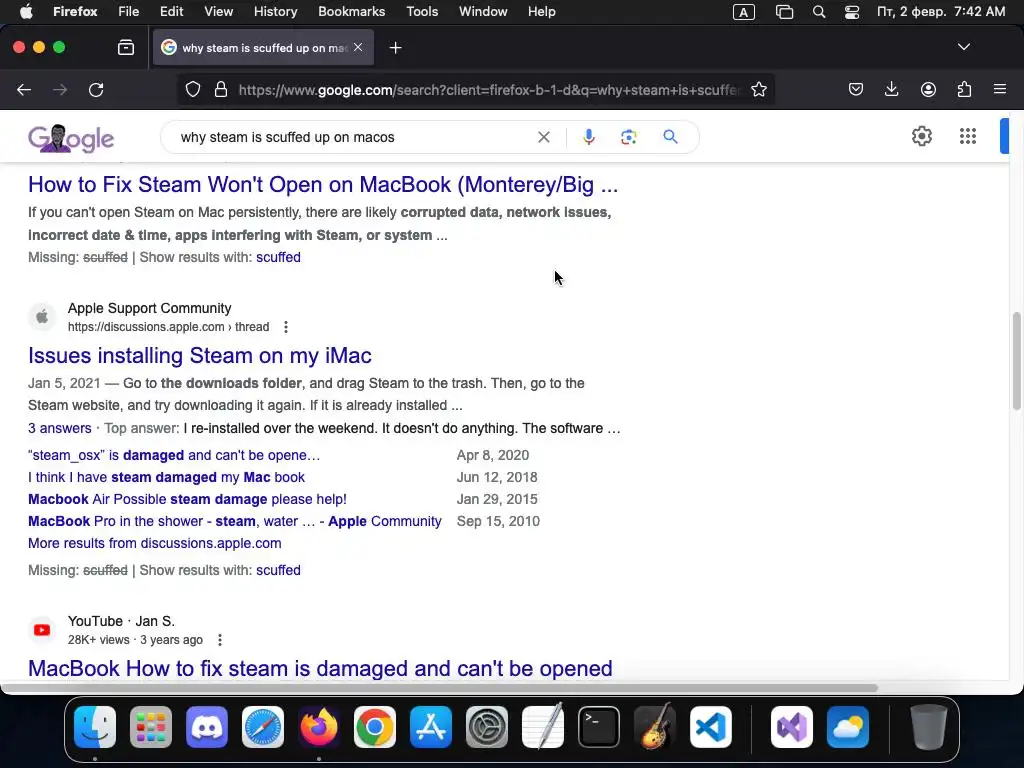1024x768 pixels.
Task: Start Google voice search with microphone
Action: [588, 137]
